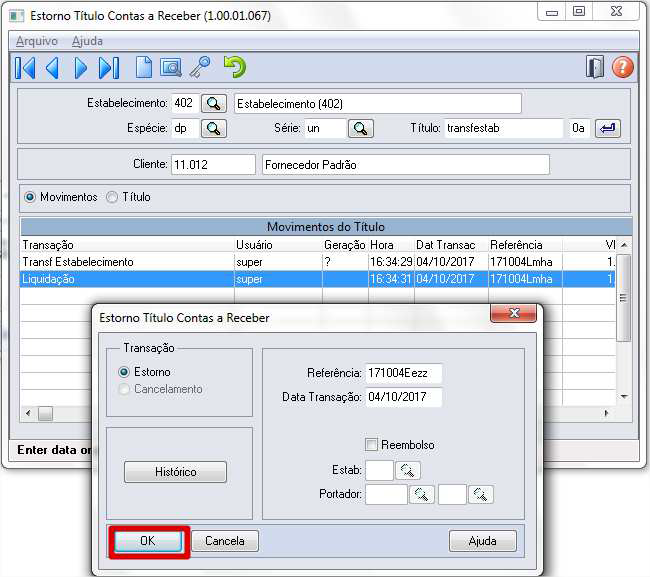Screen dimensions: 650x577
Task: Click the Dat Transac column header
Action: point(451,245)
